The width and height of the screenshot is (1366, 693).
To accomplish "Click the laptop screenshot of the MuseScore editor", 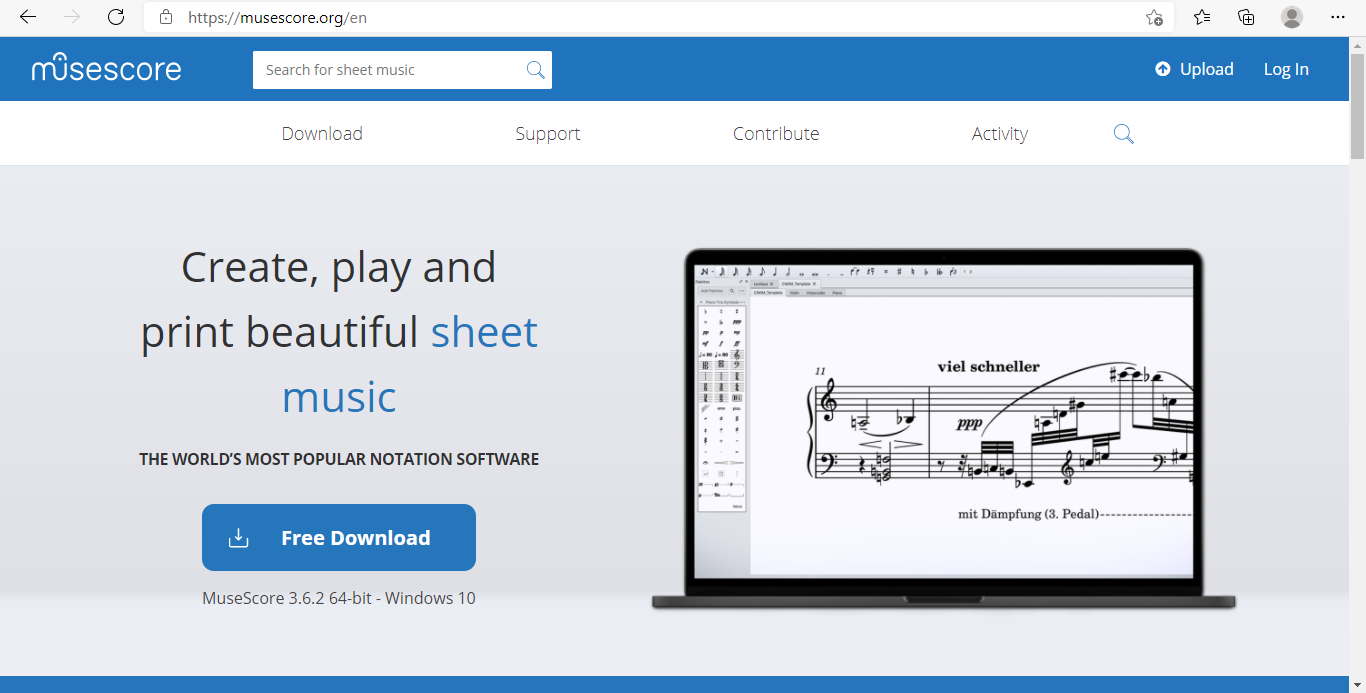I will 944,428.
